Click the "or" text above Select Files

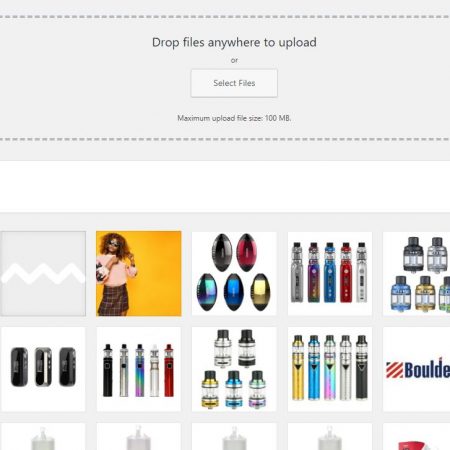click(x=234, y=60)
